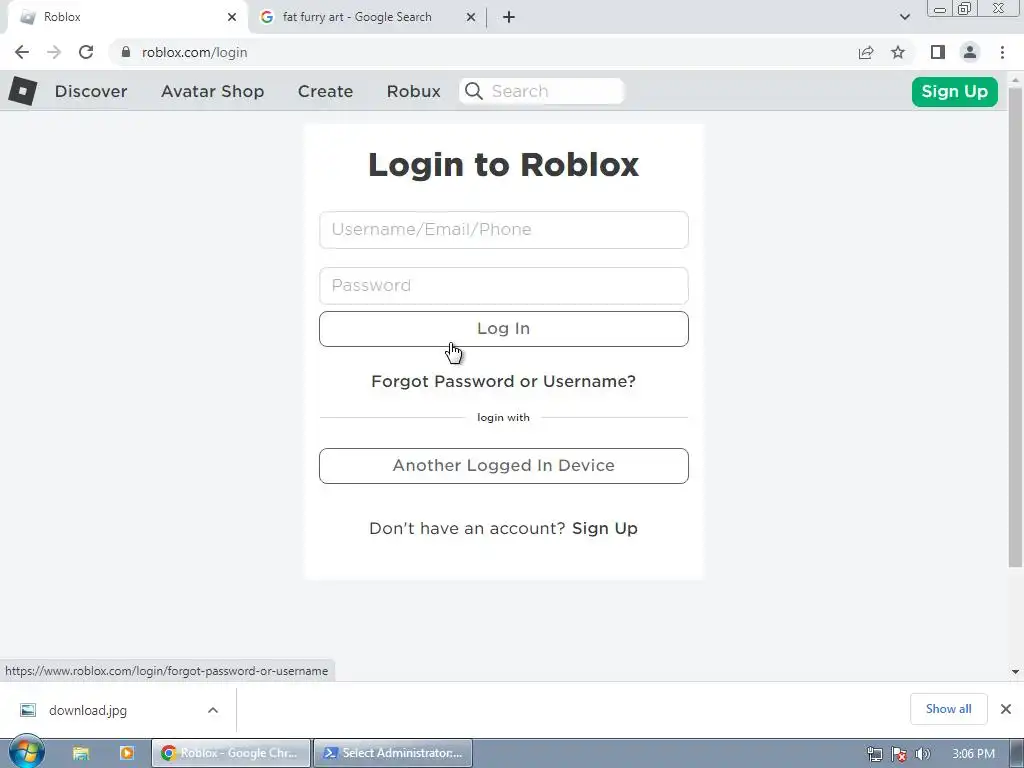The image size is (1024, 768).
Task: Click the site lock icon in address bar
Action: (x=126, y=52)
